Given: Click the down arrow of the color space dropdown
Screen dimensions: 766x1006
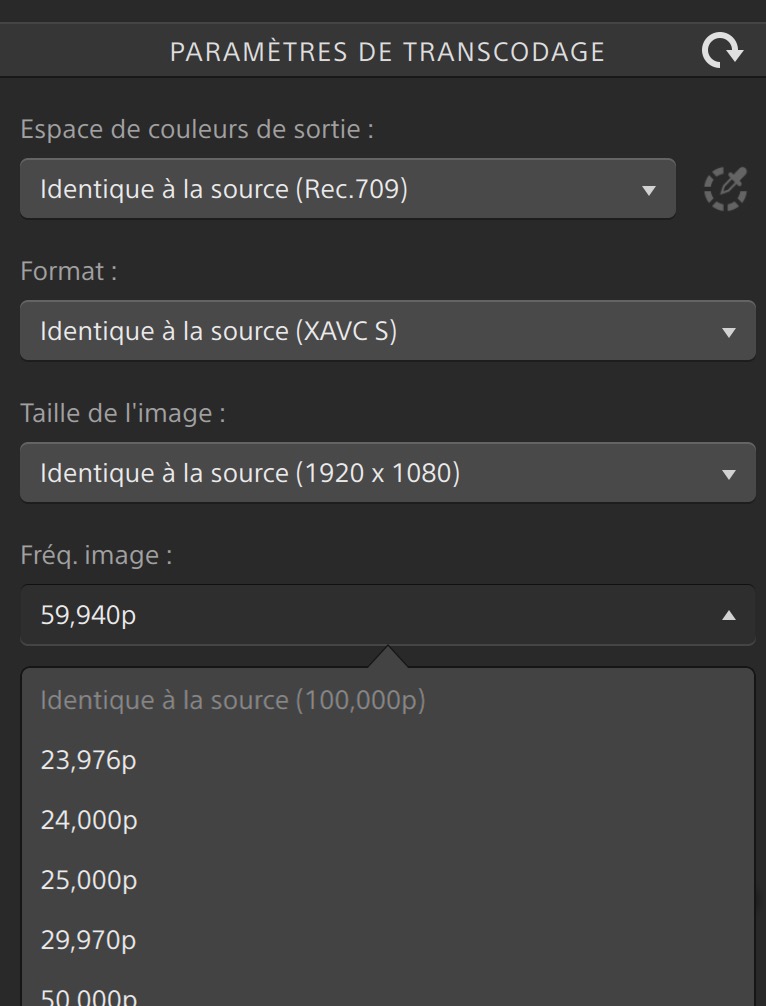Looking at the screenshot, I should coord(649,190).
